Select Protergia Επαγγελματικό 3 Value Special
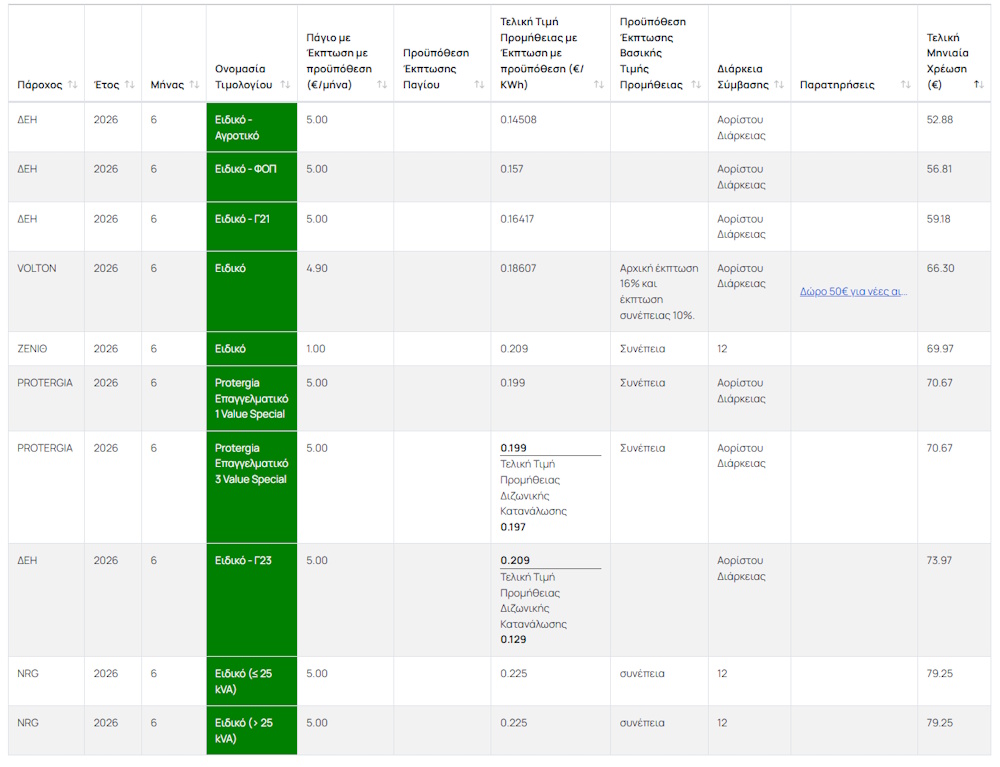 (x=251, y=487)
